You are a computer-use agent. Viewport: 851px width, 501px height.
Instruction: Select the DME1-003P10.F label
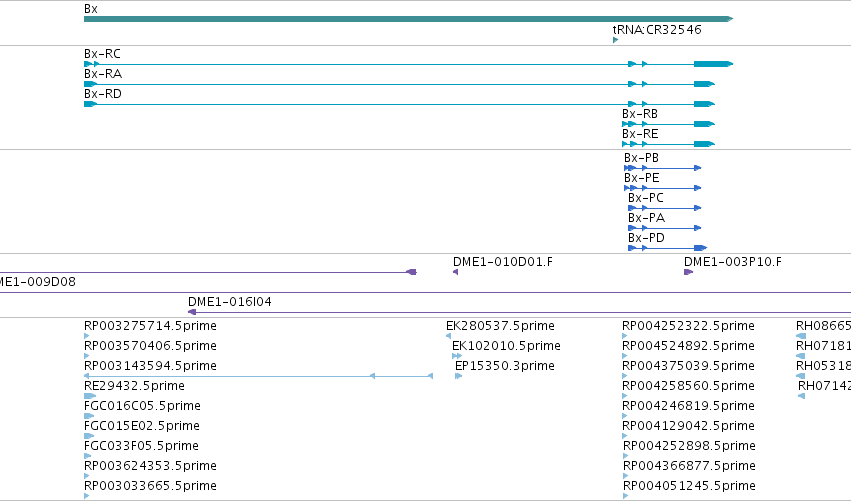733,262
